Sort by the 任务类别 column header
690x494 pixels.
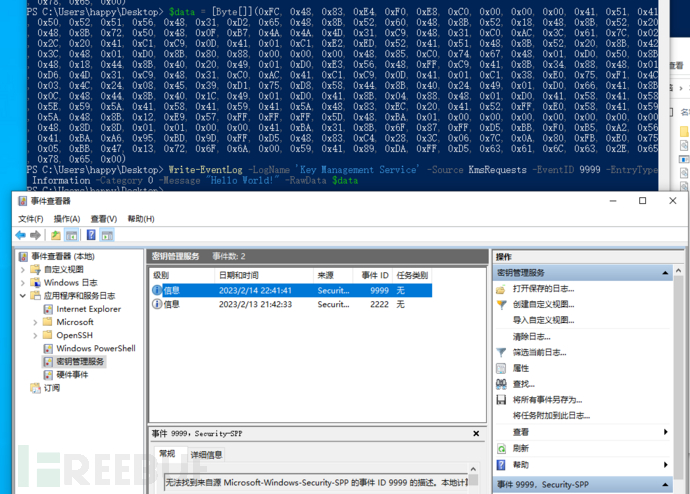pos(412,275)
